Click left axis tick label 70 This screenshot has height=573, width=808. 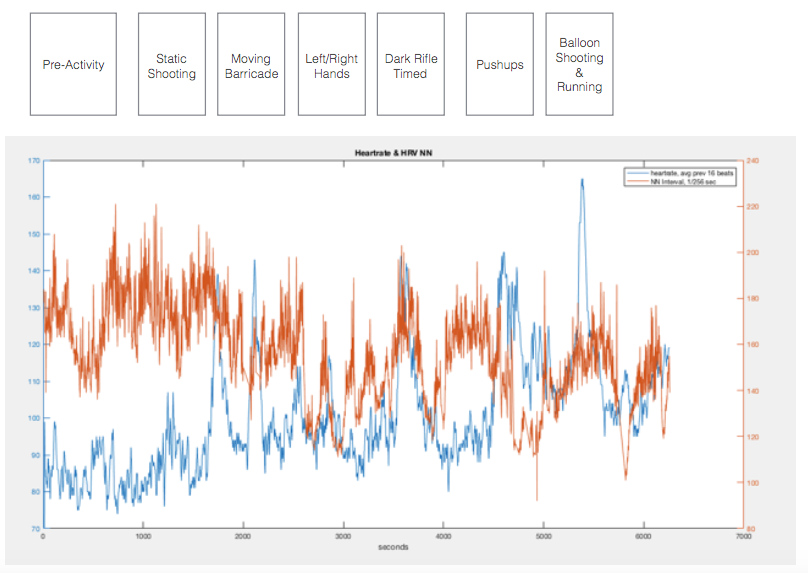point(35,529)
